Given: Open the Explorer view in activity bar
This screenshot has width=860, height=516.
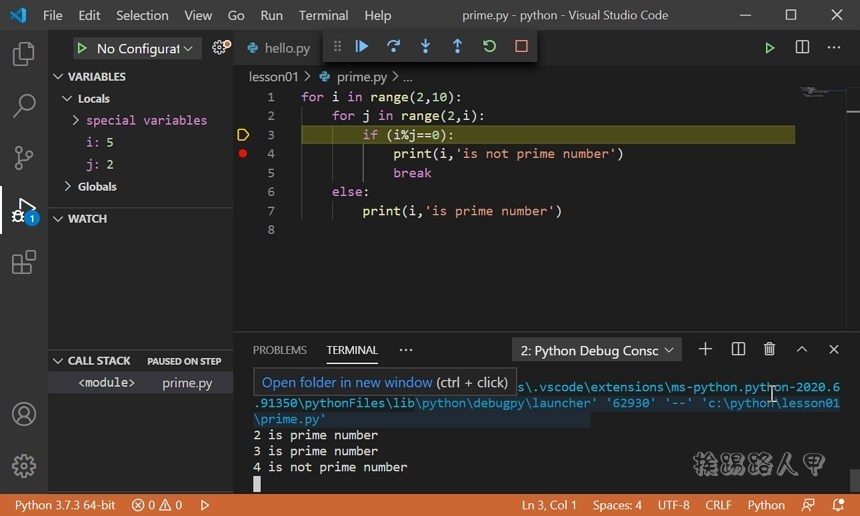Looking at the screenshot, I should coord(23,54).
